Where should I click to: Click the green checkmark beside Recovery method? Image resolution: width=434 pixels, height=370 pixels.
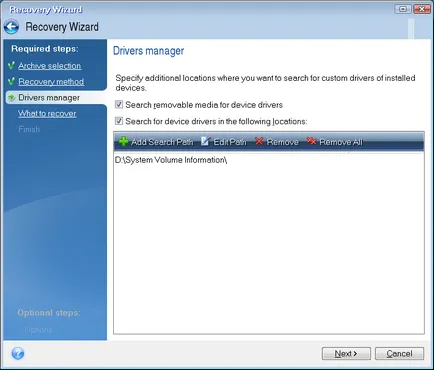tap(11, 81)
